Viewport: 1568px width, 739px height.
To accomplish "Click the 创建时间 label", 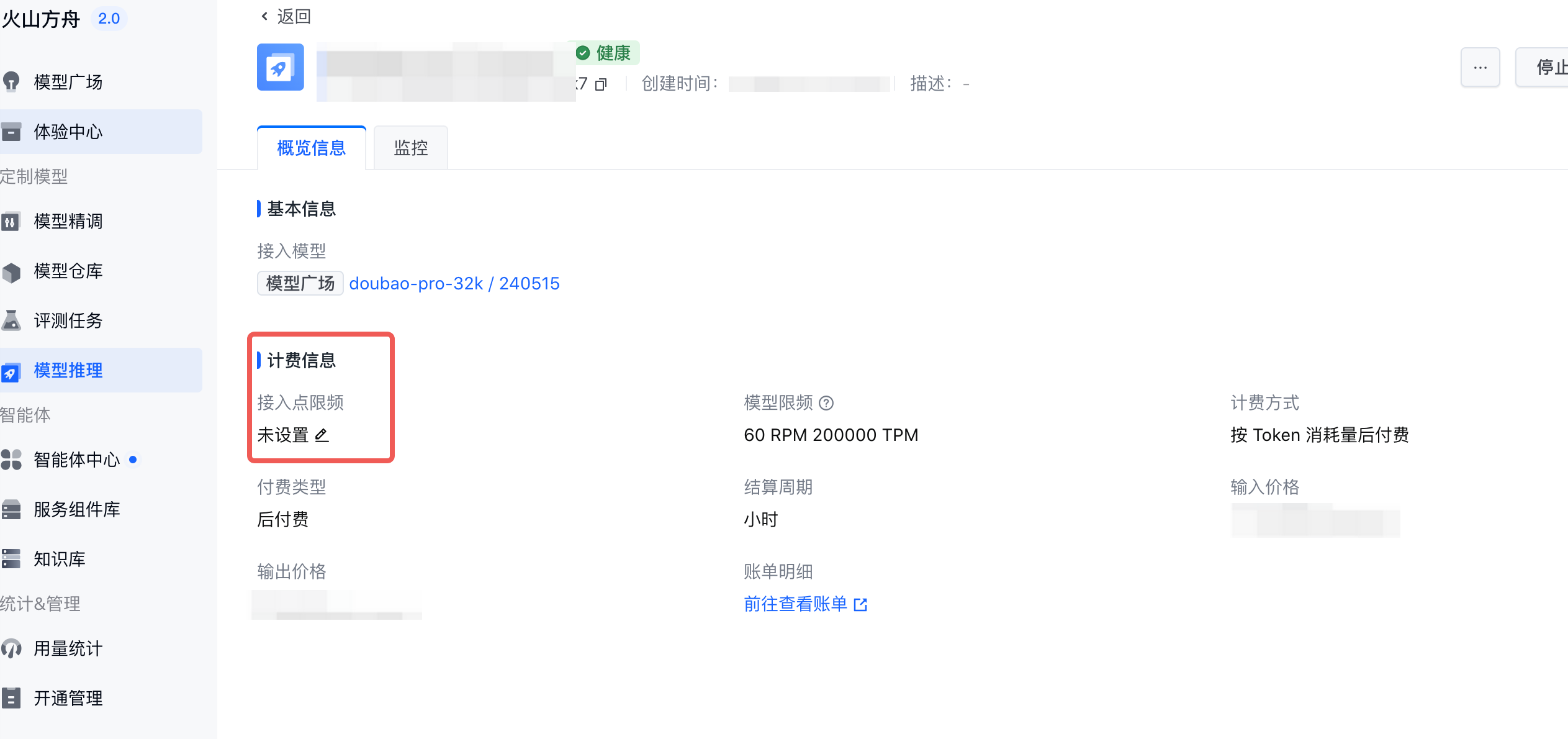I will click(680, 84).
